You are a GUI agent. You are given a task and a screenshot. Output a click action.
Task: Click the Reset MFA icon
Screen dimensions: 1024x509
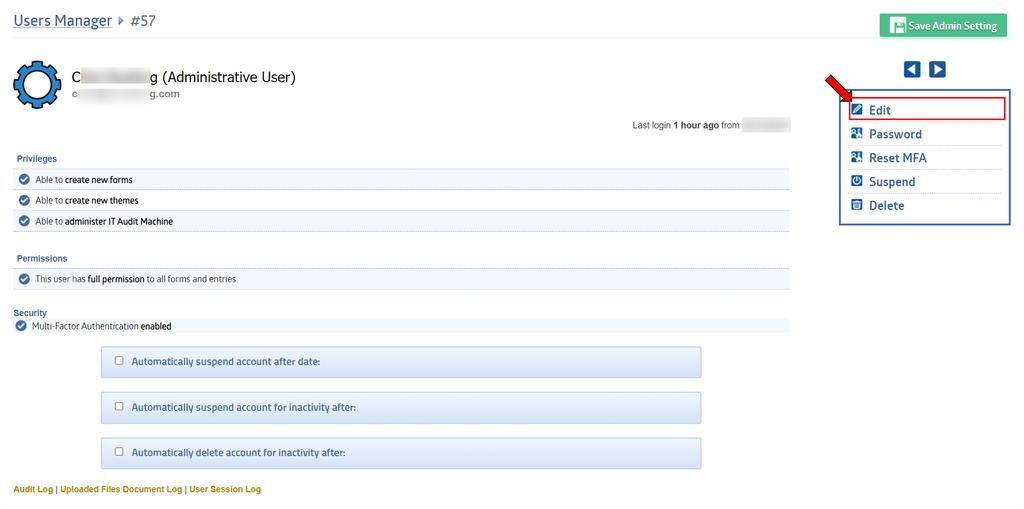tap(857, 158)
